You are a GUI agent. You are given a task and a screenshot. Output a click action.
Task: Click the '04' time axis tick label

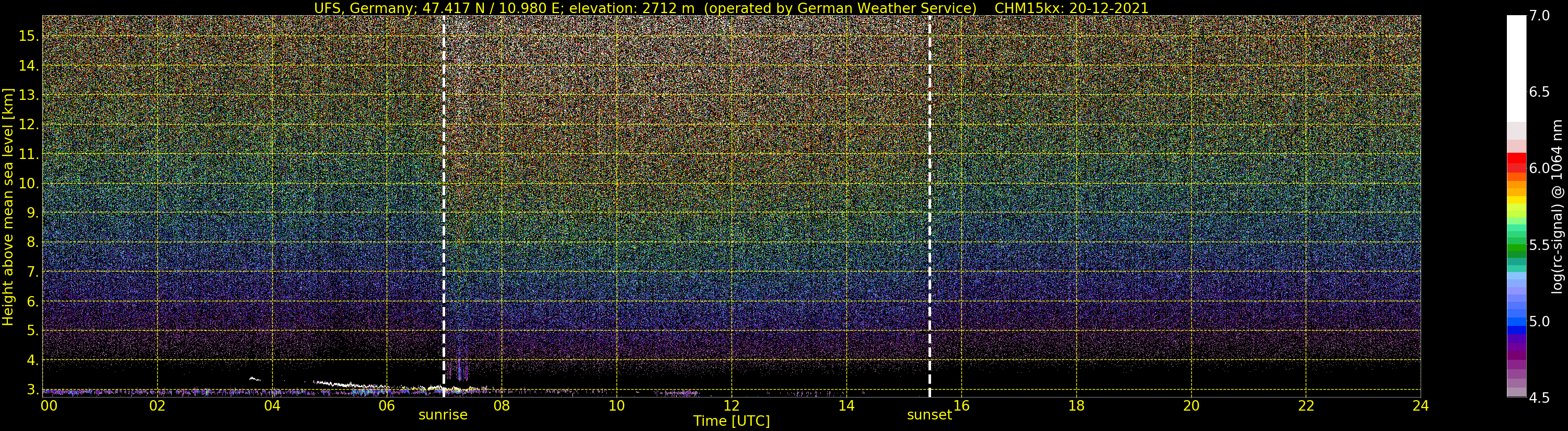point(272,406)
